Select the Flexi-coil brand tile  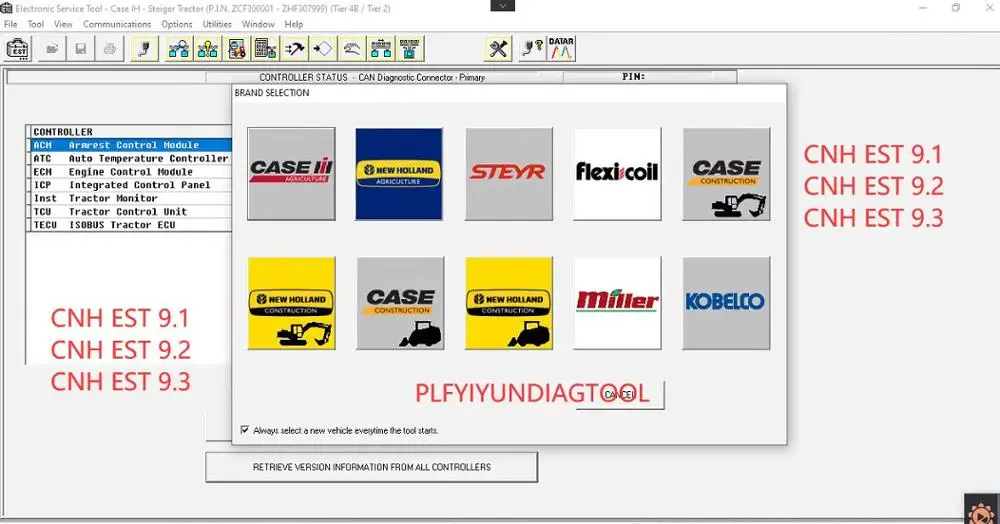(x=617, y=173)
